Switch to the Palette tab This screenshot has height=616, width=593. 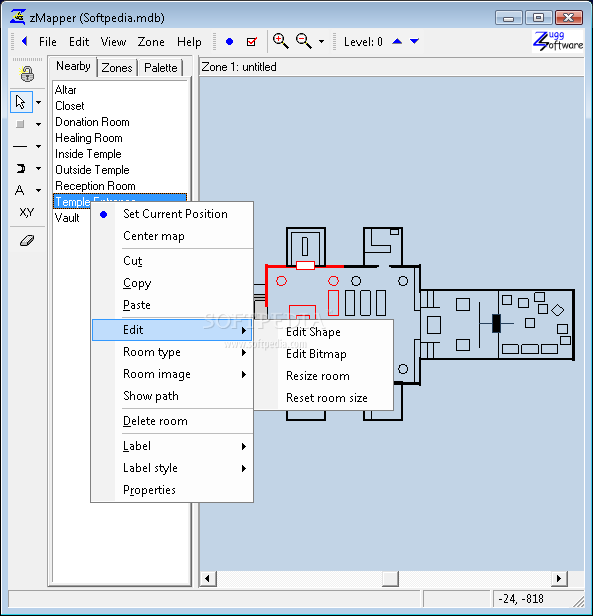(x=160, y=68)
